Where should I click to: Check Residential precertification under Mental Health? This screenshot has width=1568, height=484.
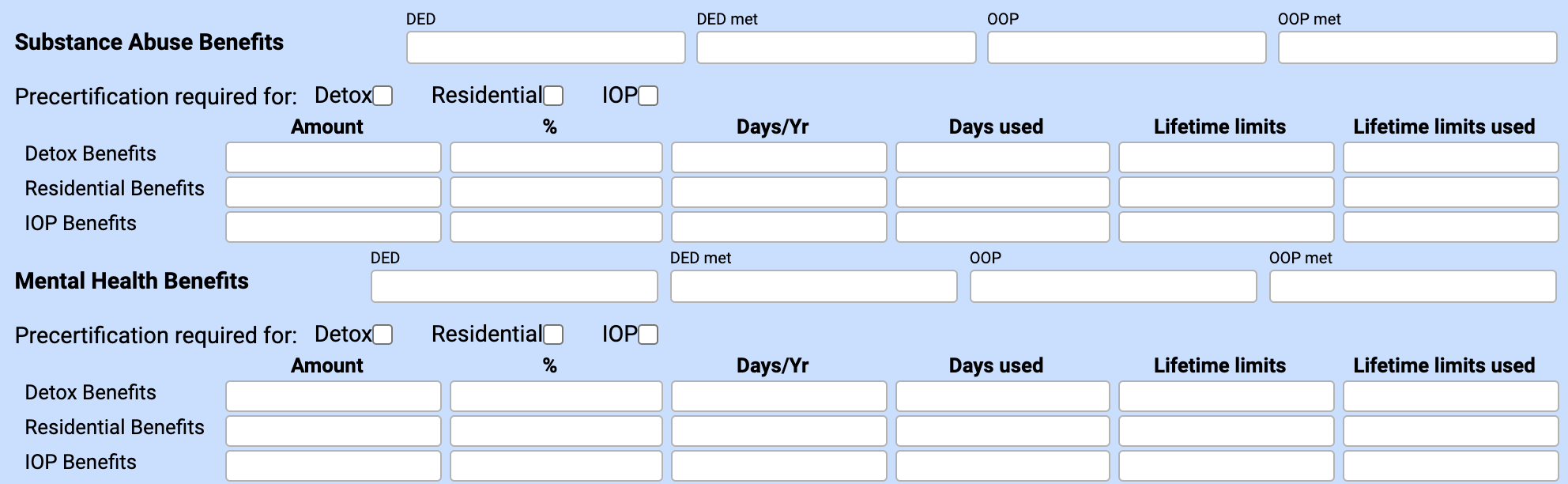coord(554,335)
